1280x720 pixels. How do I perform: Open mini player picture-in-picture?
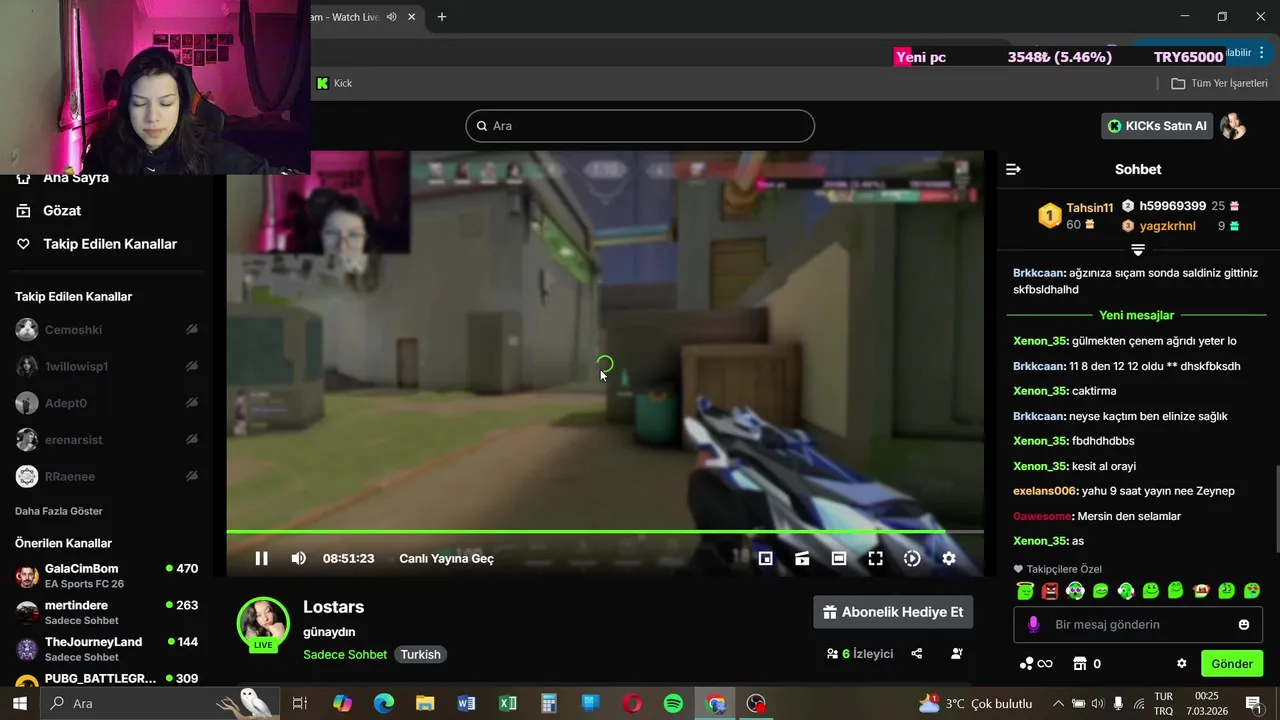(x=765, y=559)
